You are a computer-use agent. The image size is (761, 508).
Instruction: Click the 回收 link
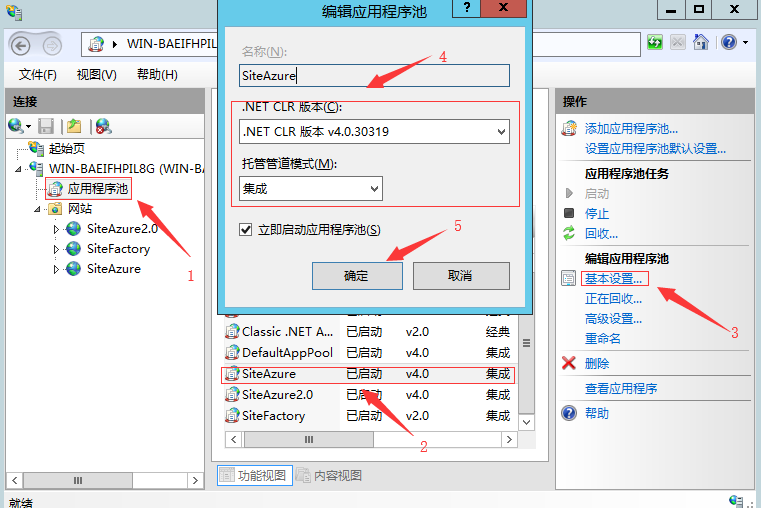[x=601, y=233]
